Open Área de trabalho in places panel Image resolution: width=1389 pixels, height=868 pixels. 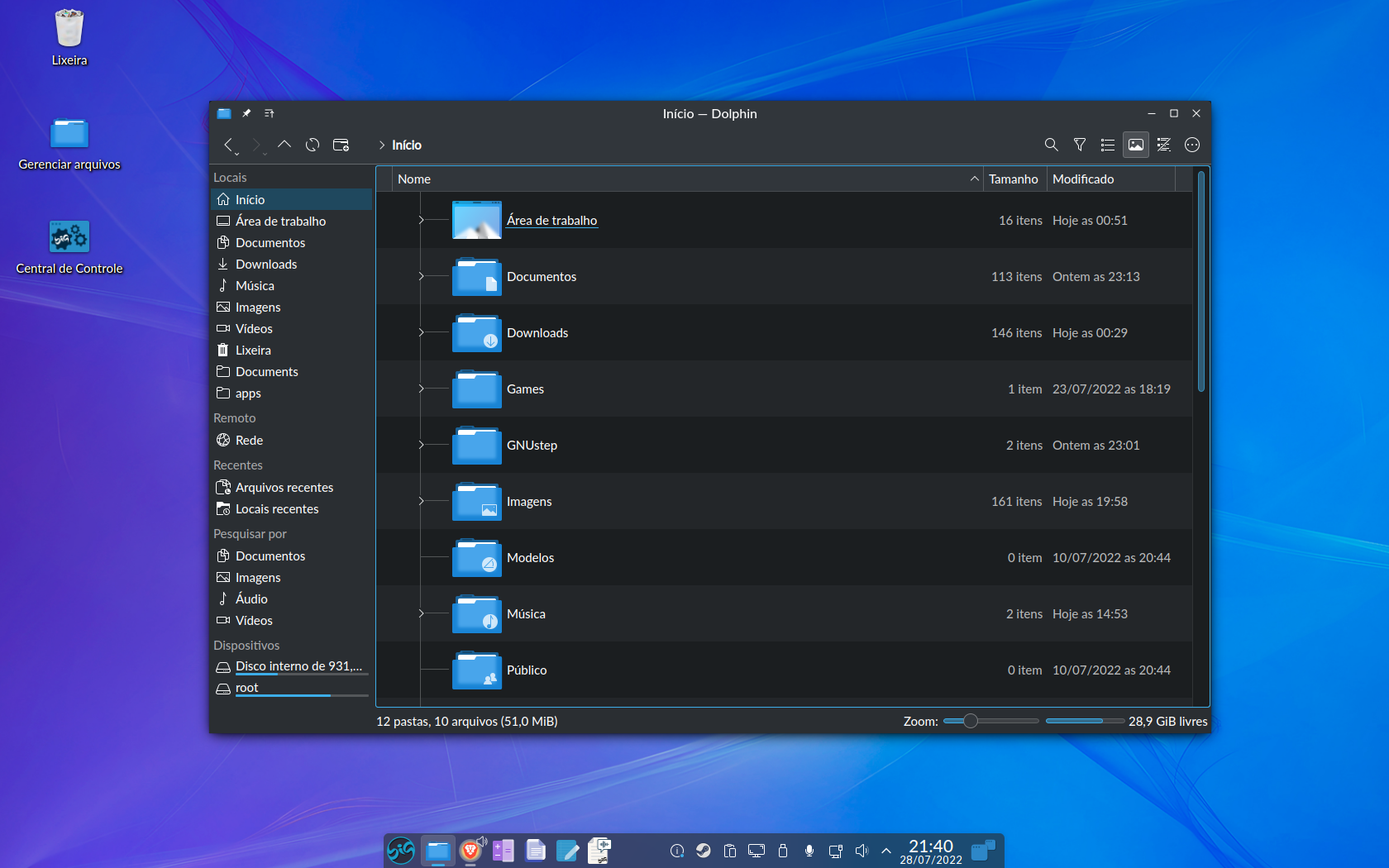click(x=291, y=221)
